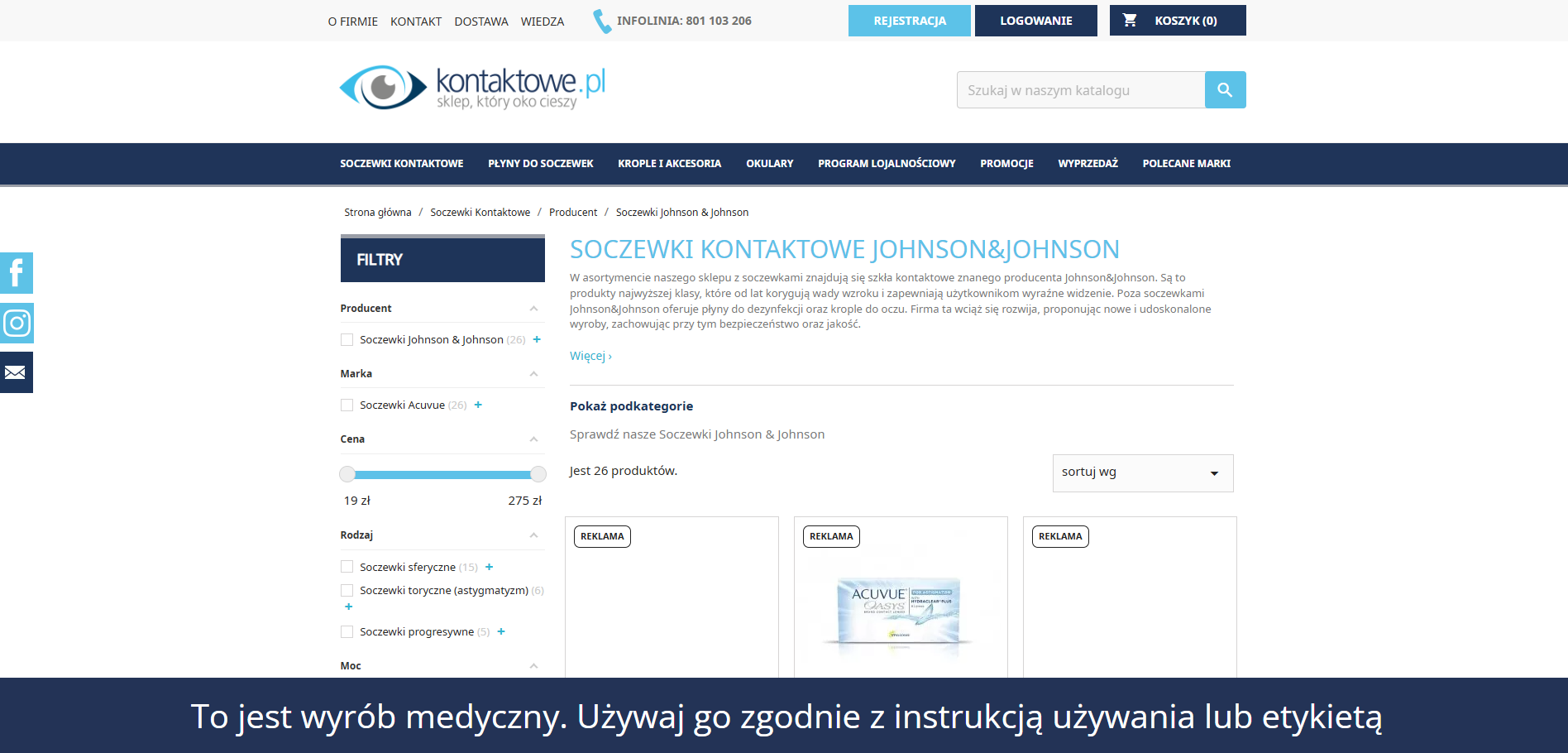
Task: Enable the Soczewki sferyczne filter
Action: [347, 566]
